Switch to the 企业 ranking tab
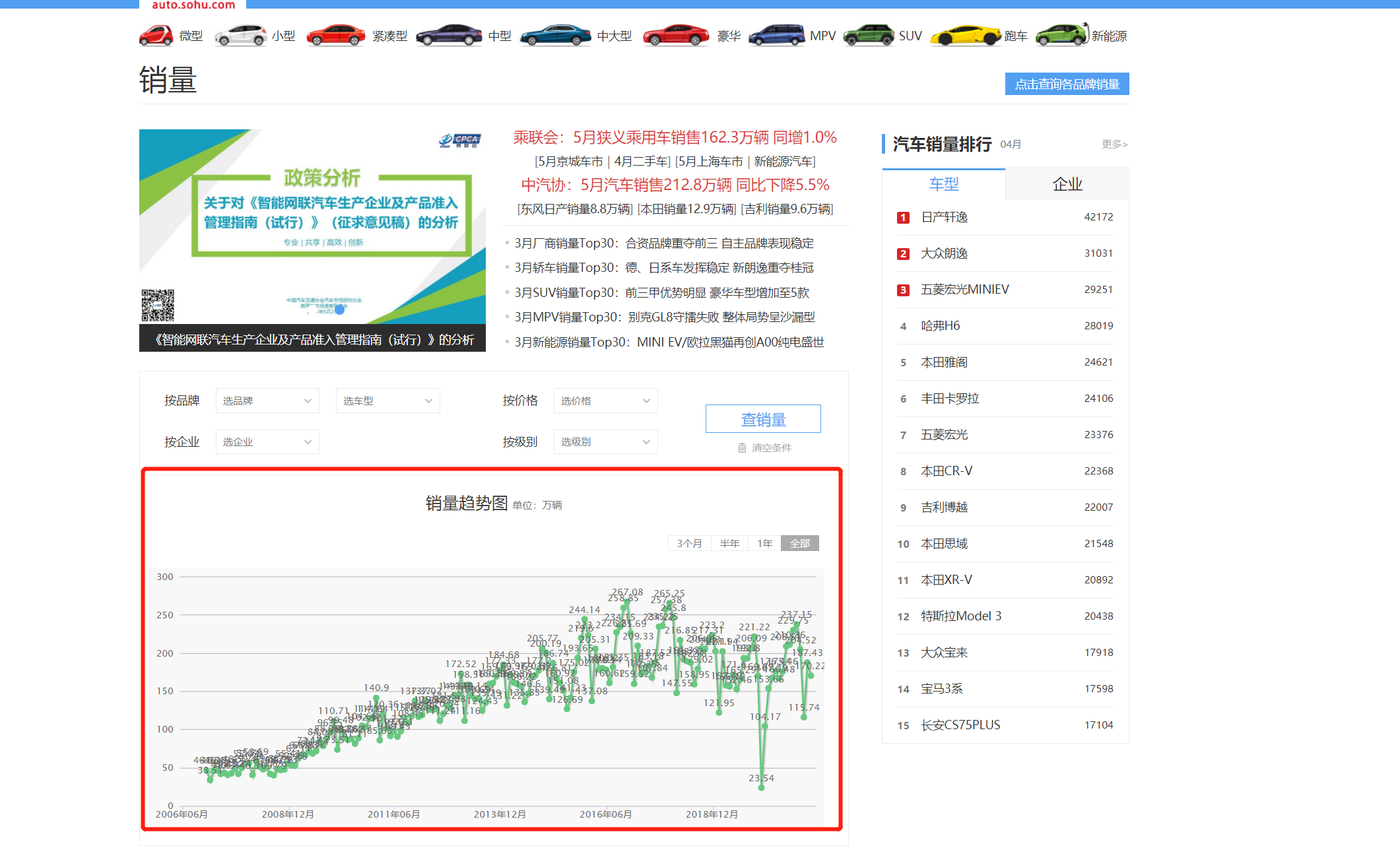This screenshot has width=1400, height=846. (1067, 184)
